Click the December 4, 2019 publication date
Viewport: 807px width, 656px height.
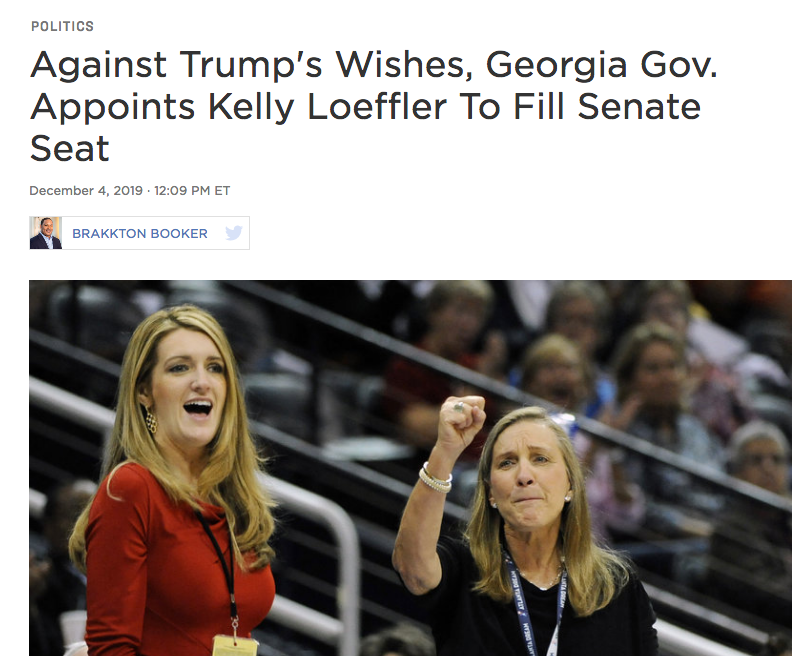coord(86,191)
